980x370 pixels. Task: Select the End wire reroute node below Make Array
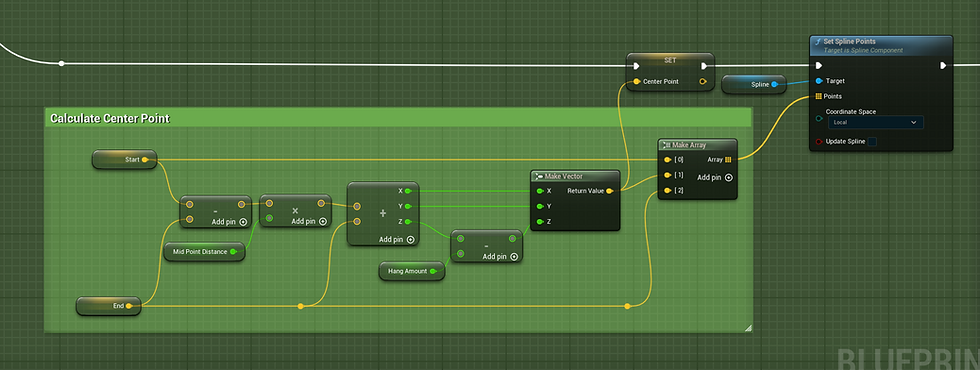click(627, 306)
